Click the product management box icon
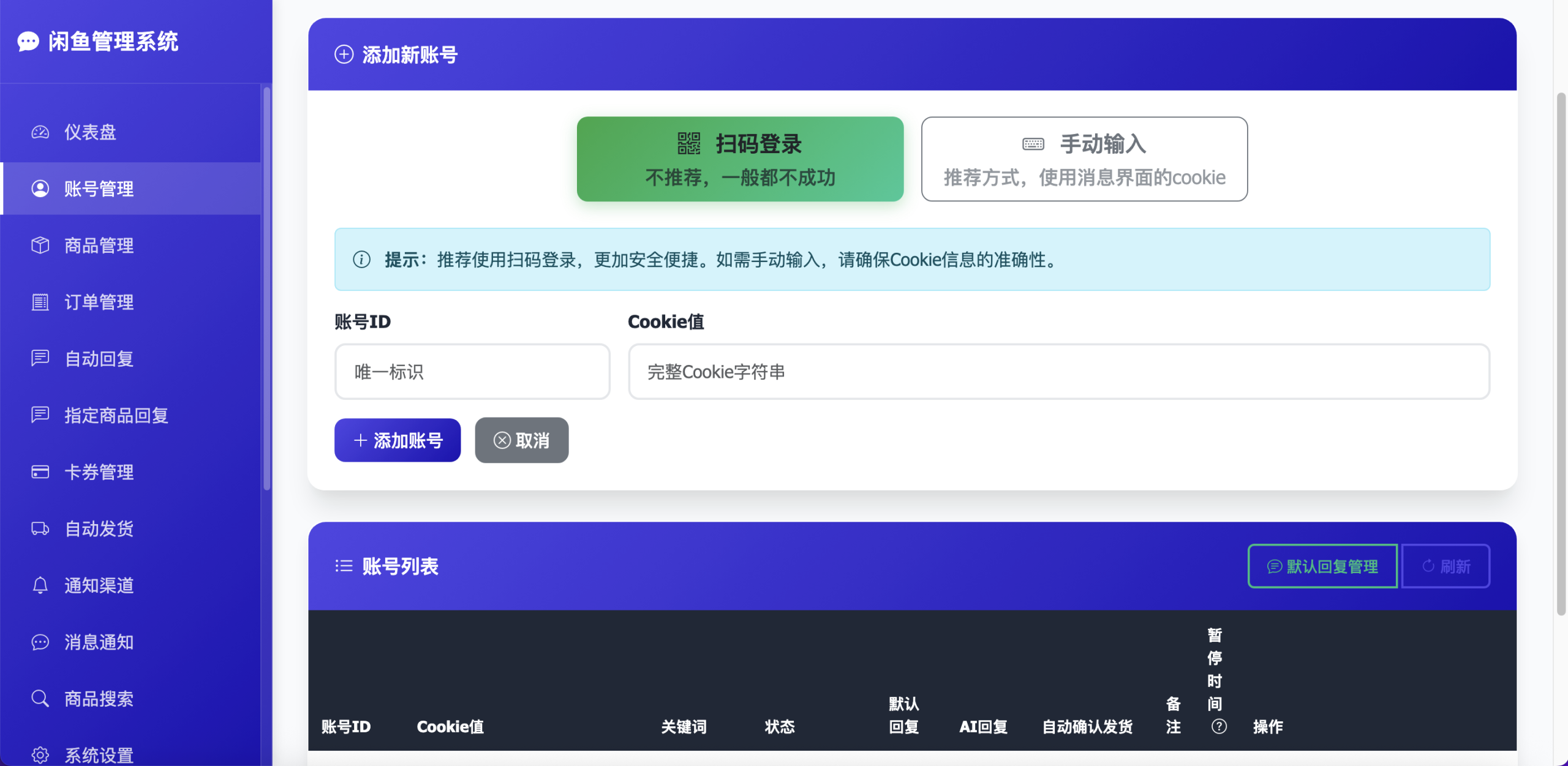The image size is (1568, 766). click(40, 246)
